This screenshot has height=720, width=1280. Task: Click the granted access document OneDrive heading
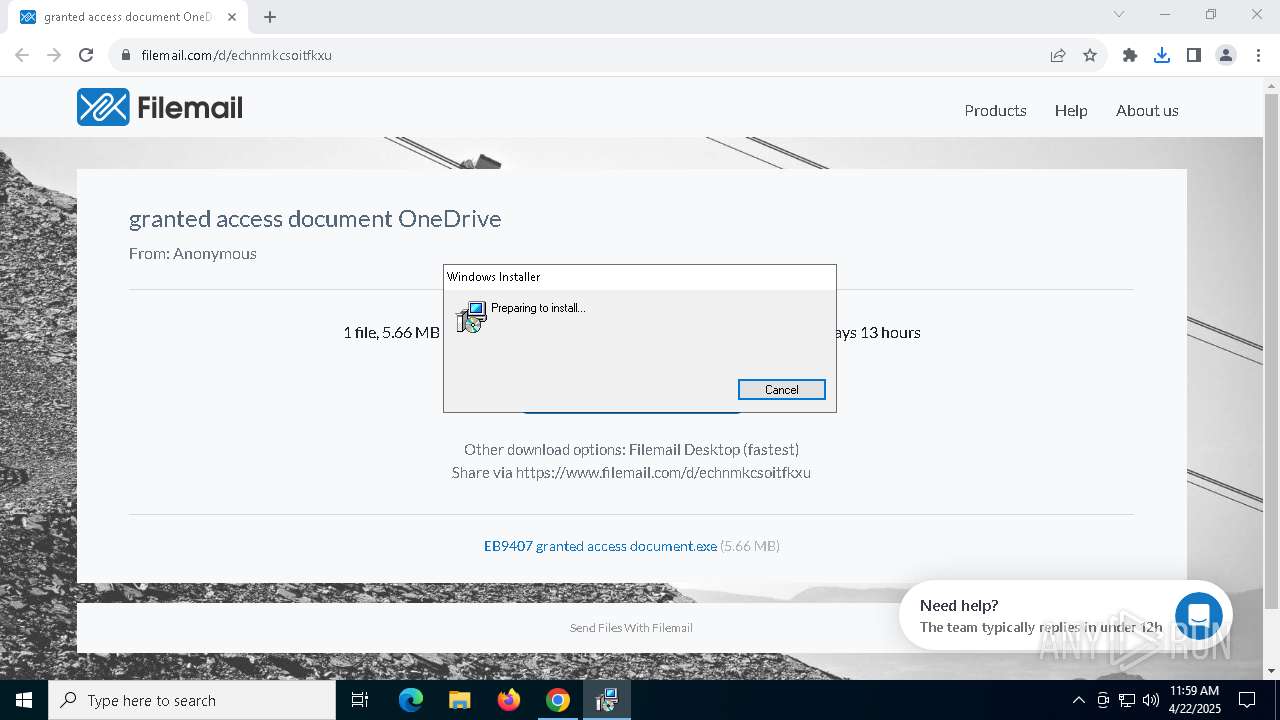point(315,219)
